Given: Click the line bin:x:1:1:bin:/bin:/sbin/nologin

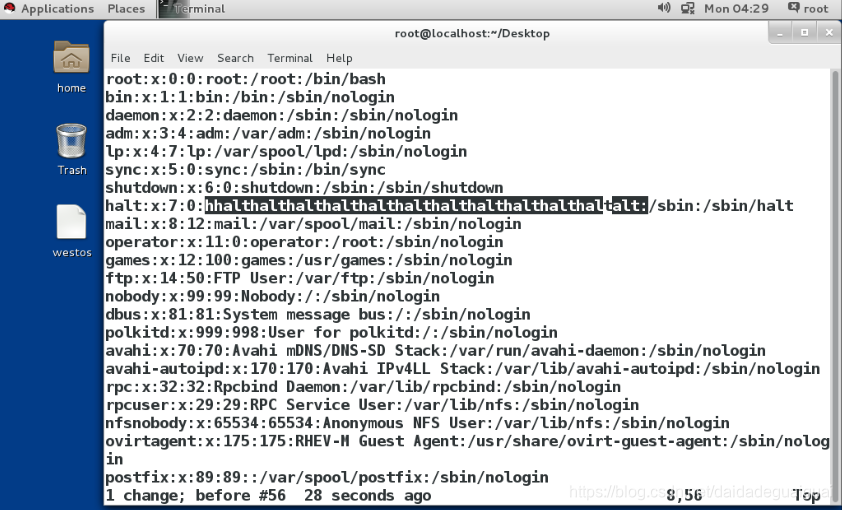Looking at the screenshot, I should (x=250, y=97).
